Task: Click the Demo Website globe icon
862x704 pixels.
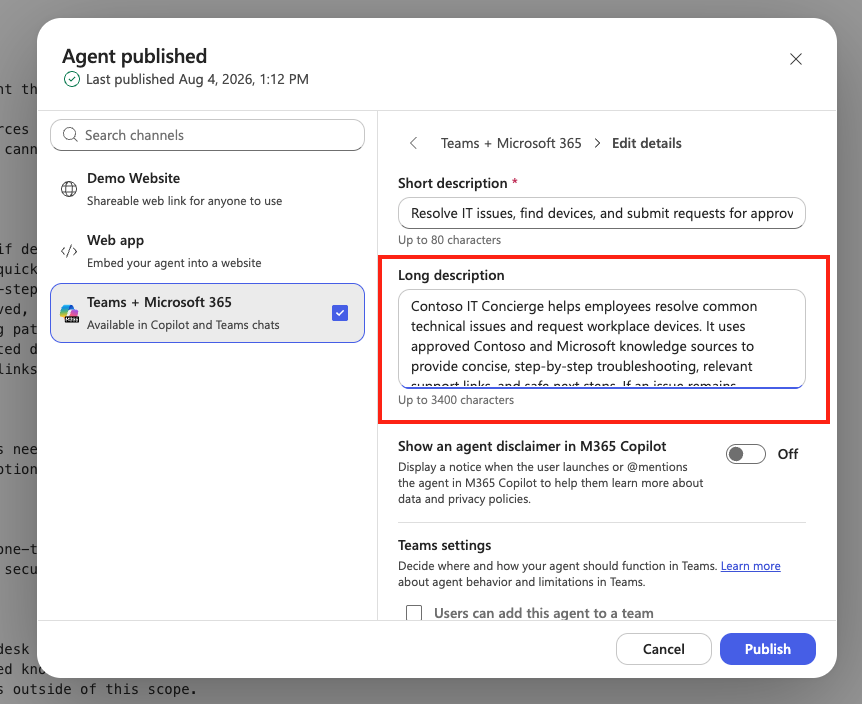Action: [x=69, y=189]
